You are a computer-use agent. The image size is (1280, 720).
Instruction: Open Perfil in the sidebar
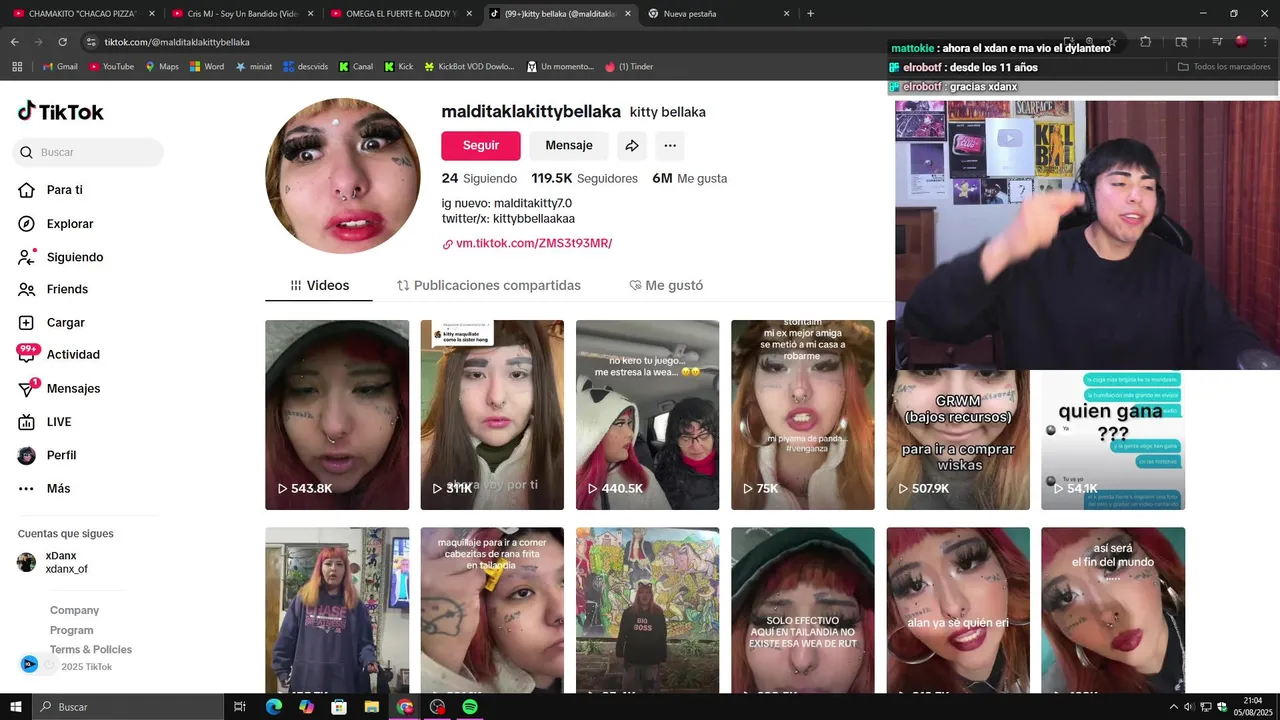click(61, 455)
